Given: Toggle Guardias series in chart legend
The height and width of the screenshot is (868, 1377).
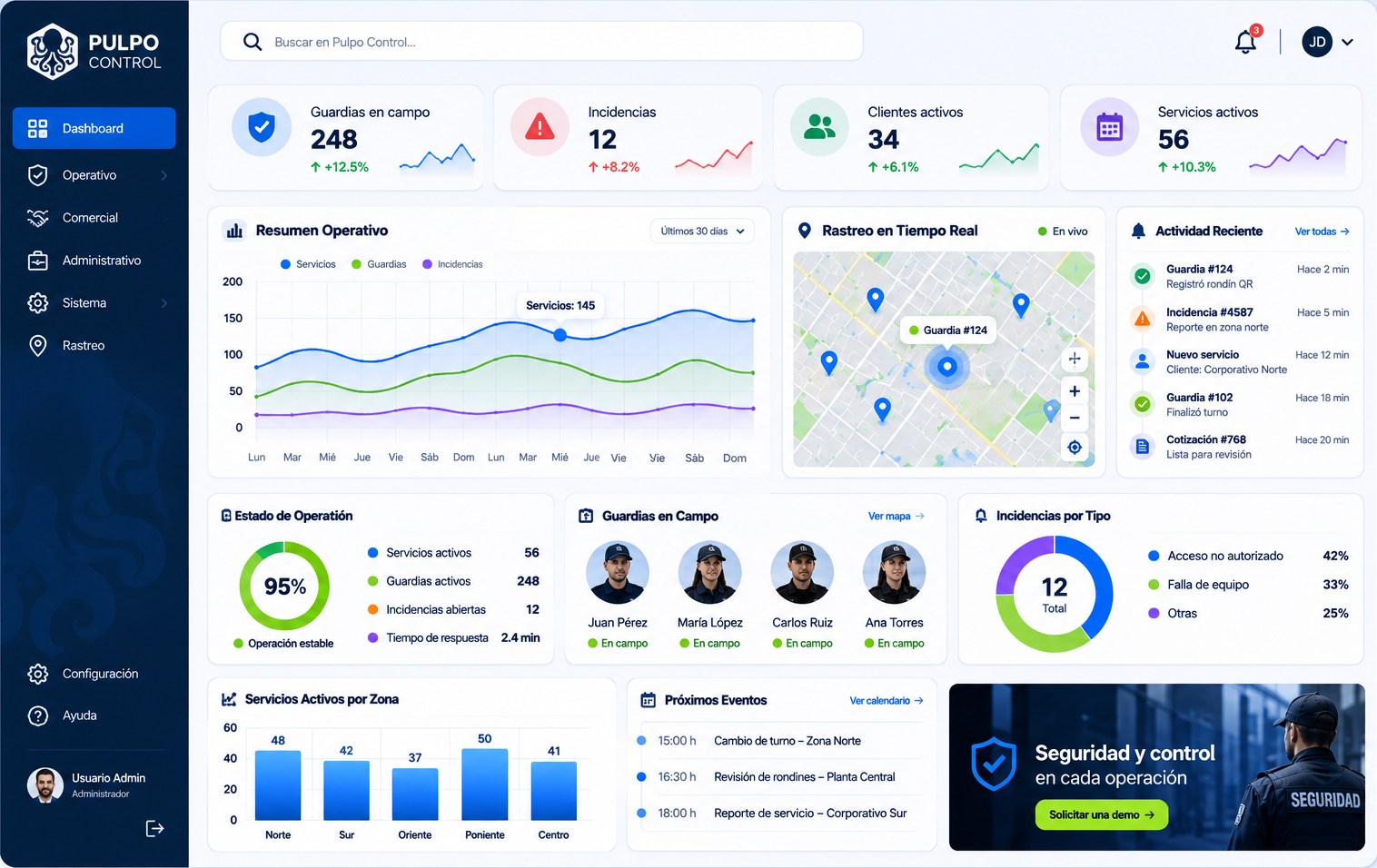Looking at the screenshot, I should point(379,264).
